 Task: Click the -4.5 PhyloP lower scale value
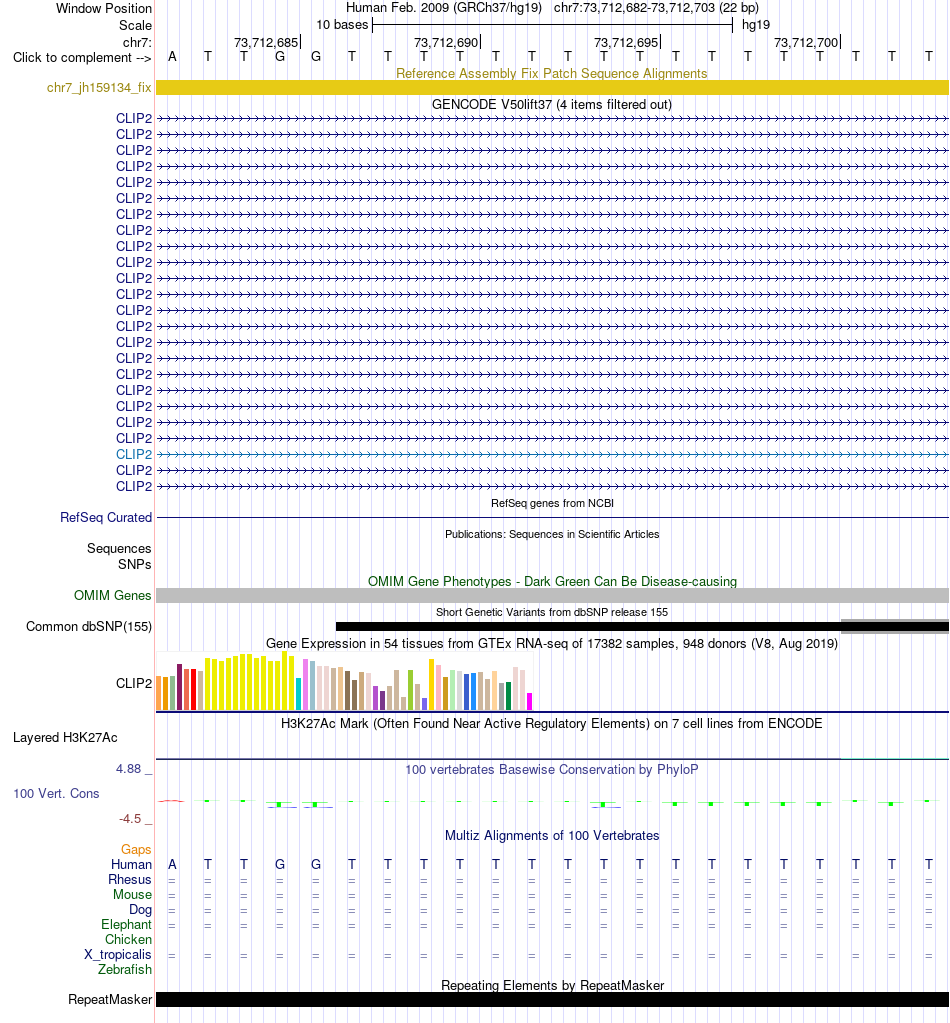130,819
